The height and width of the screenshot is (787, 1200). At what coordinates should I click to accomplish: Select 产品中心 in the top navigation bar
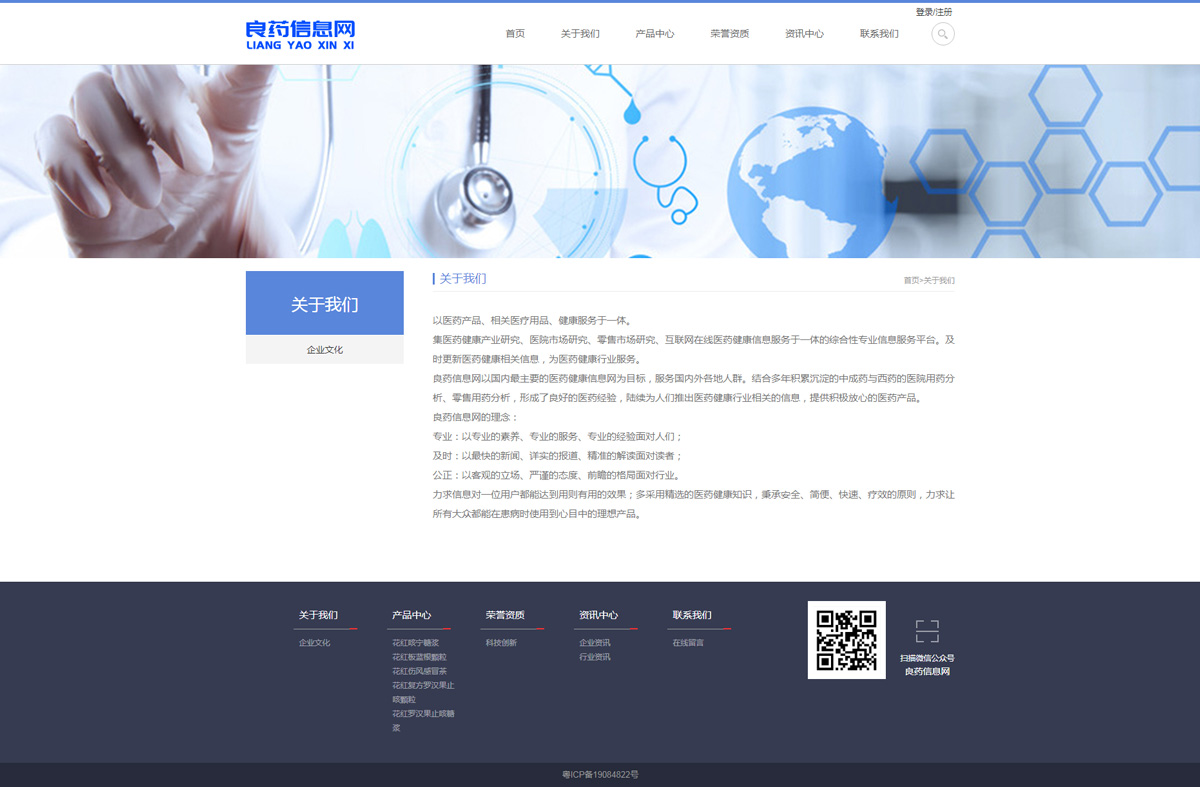655,34
